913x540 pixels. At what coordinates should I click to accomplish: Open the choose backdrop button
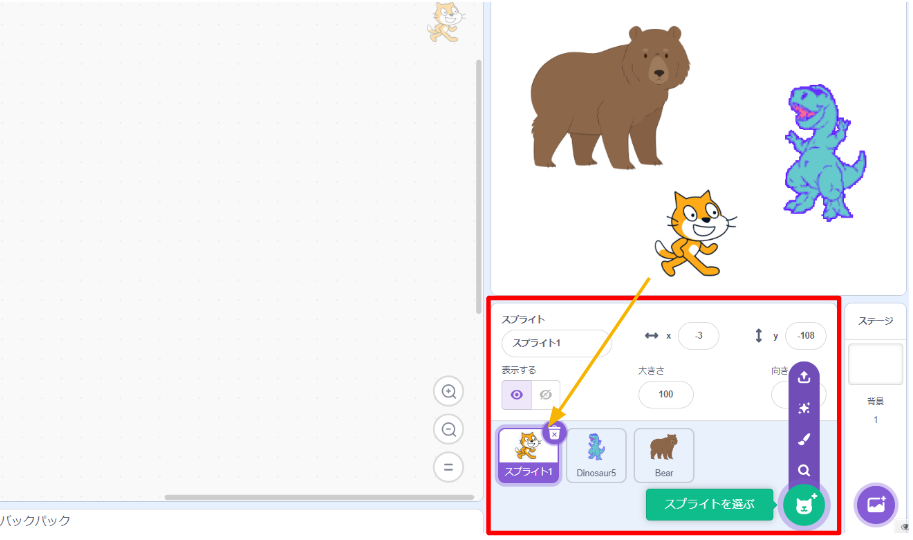(x=876, y=504)
